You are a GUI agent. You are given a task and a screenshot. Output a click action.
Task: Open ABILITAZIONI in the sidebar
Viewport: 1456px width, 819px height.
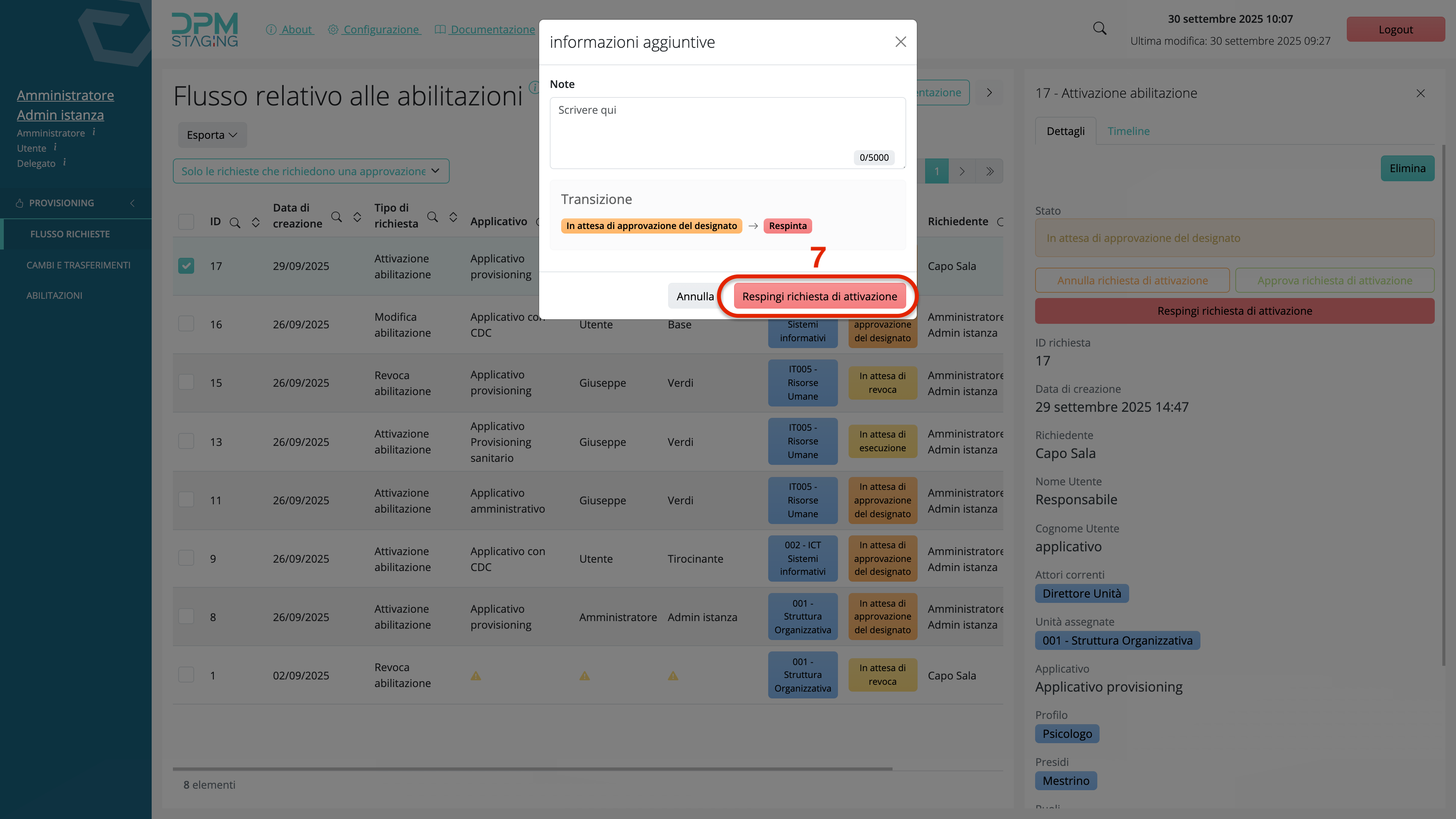pos(54,295)
